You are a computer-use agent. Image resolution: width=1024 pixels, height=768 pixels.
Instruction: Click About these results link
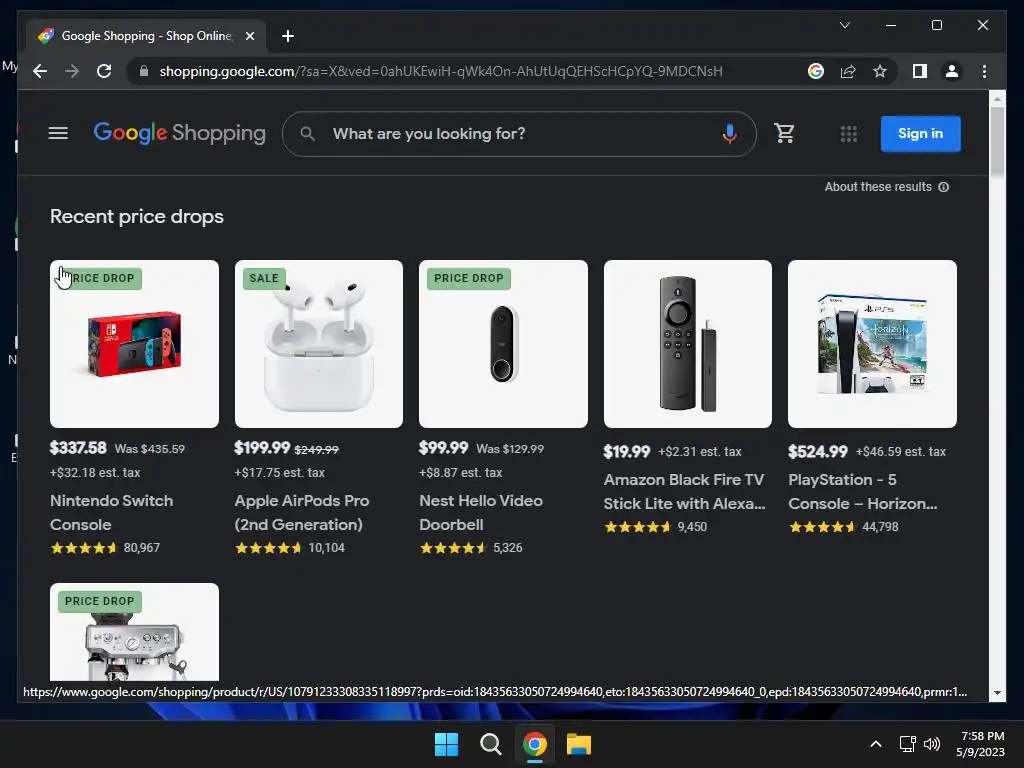pyautogui.click(x=878, y=187)
